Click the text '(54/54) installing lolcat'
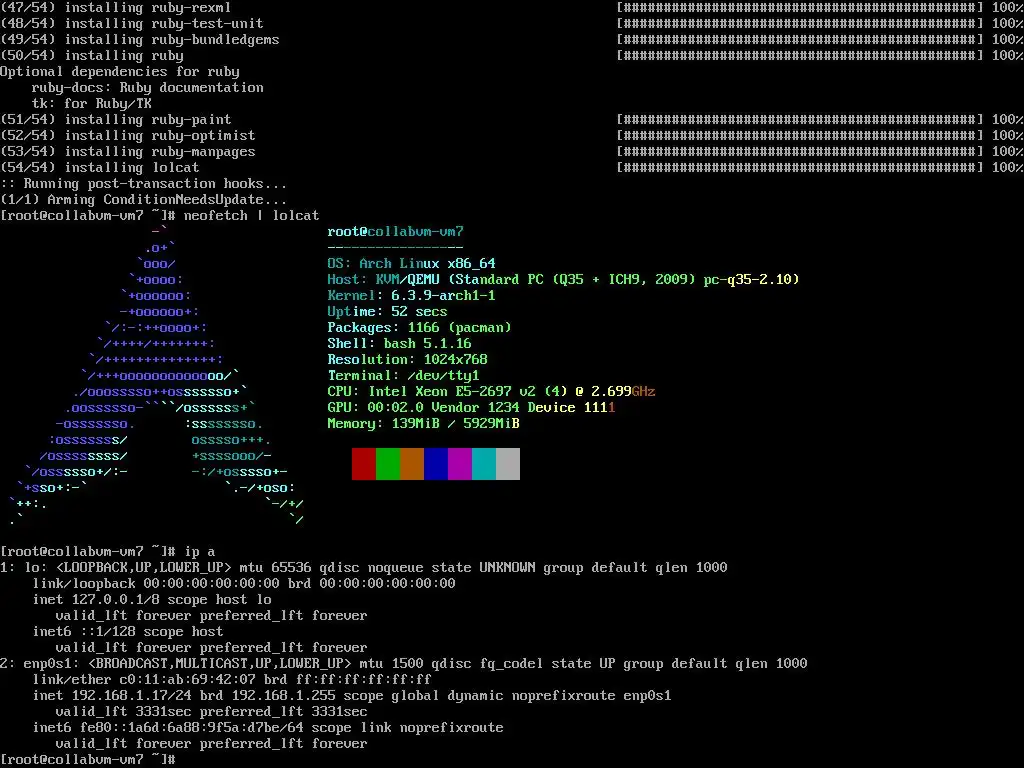This screenshot has height=768, width=1024. pos(100,167)
